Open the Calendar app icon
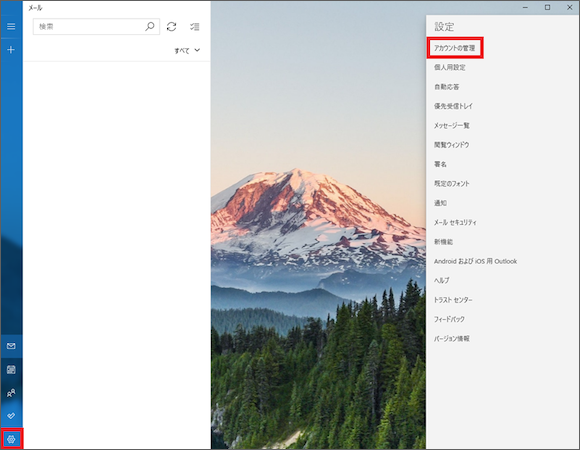This screenshot has width=580, height=450. coord(11,369)
